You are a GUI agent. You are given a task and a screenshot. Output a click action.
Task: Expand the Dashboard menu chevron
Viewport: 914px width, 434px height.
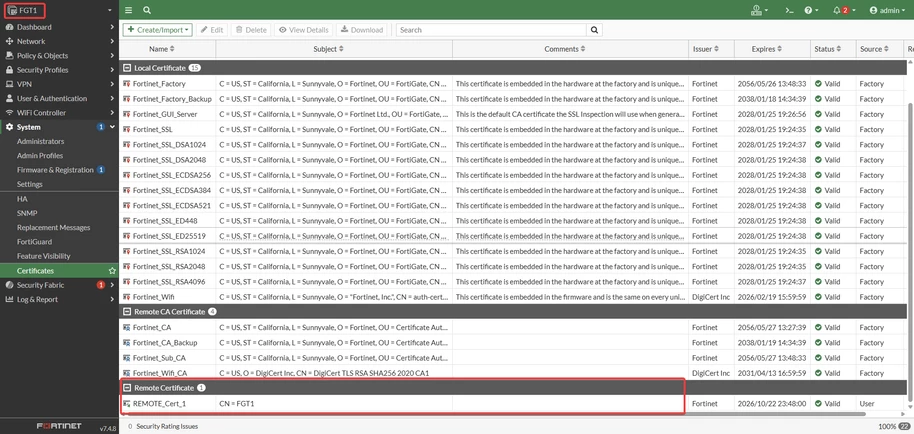(112, 27)
